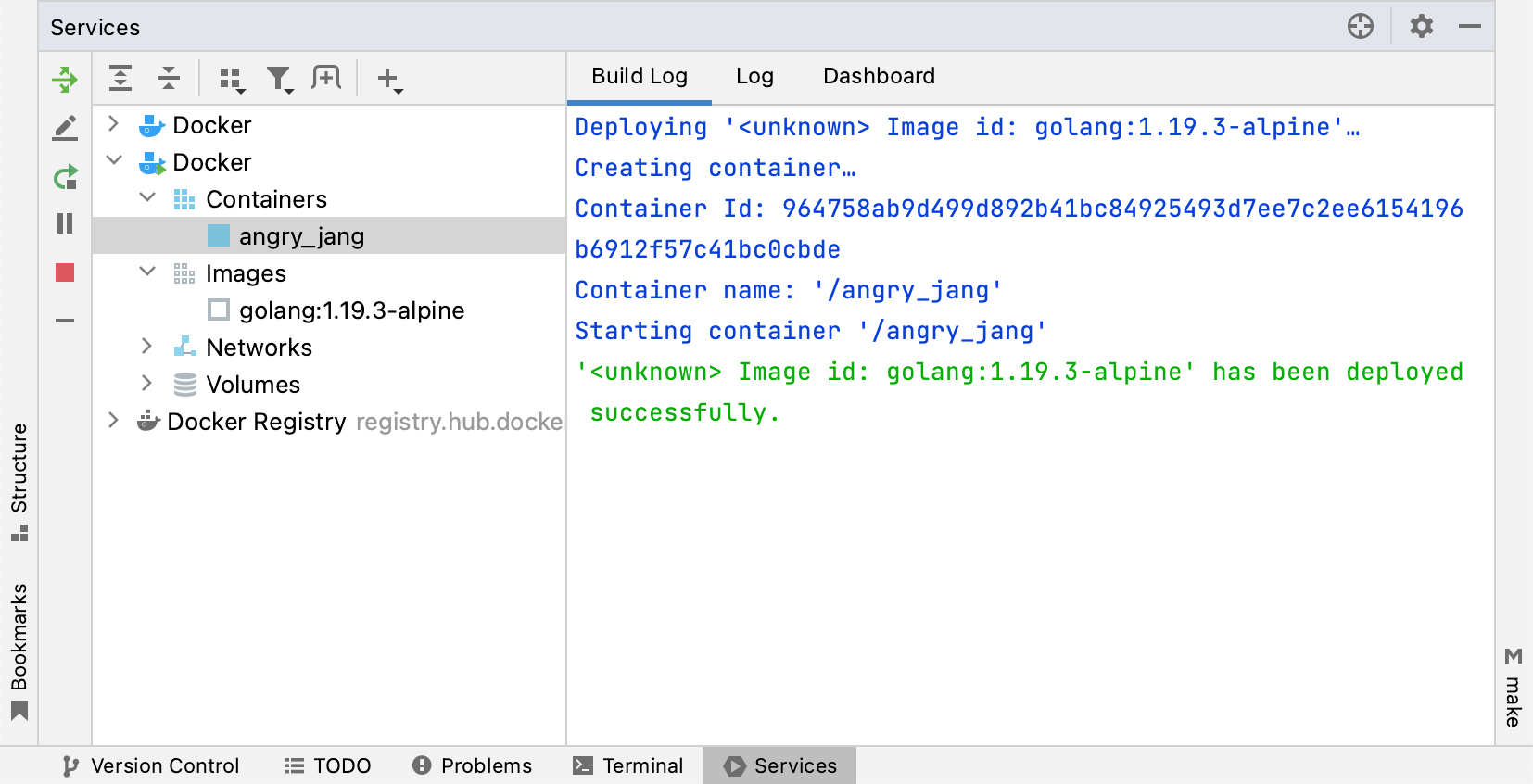Open the Dashboard tab
This screenshot has height=784, width=1533.
(879, 76)
